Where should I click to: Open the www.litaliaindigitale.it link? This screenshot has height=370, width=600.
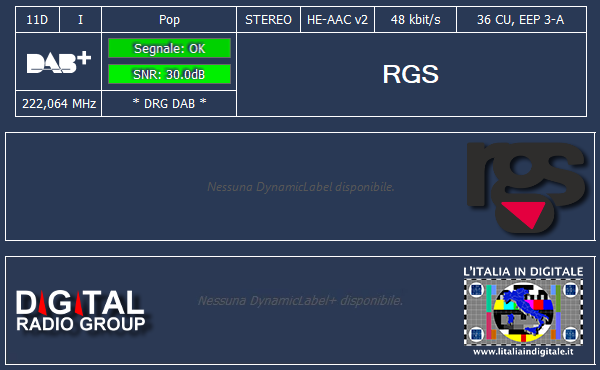pyautogui.click(x=523, y=351)
